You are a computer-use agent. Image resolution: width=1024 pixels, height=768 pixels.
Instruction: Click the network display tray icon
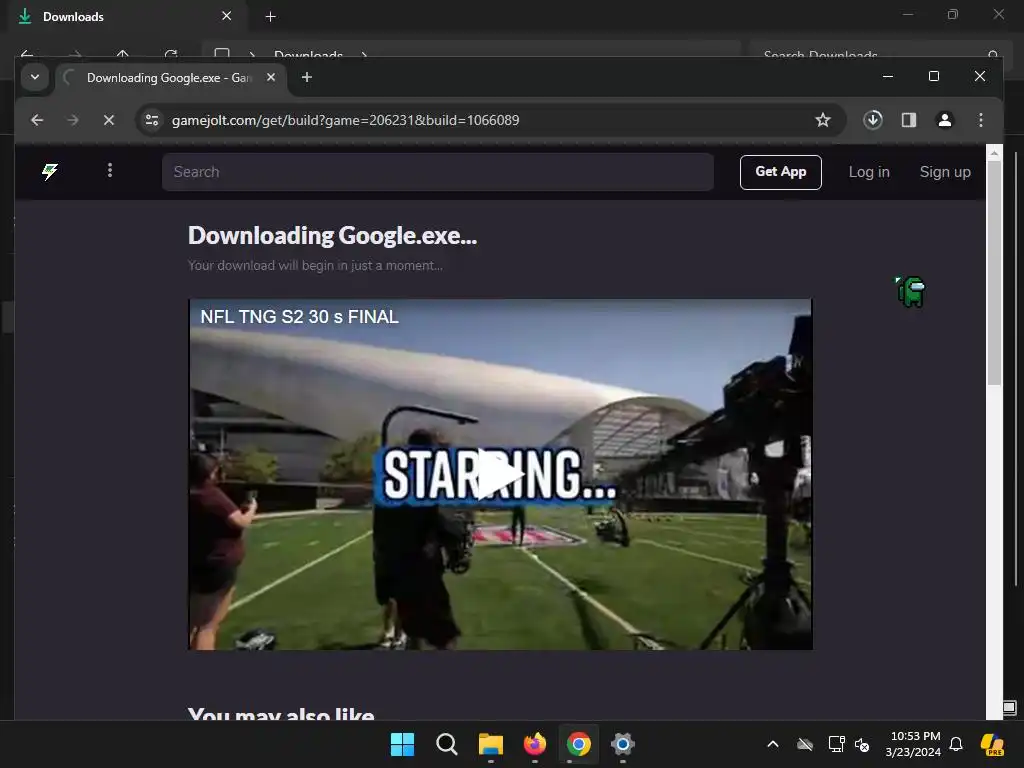836,744
